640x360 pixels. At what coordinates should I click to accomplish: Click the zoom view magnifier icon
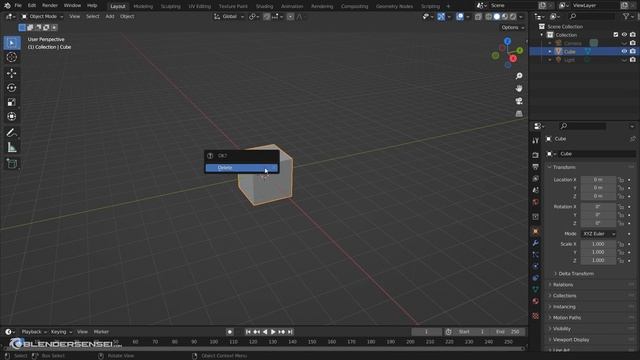pos(519,76)
